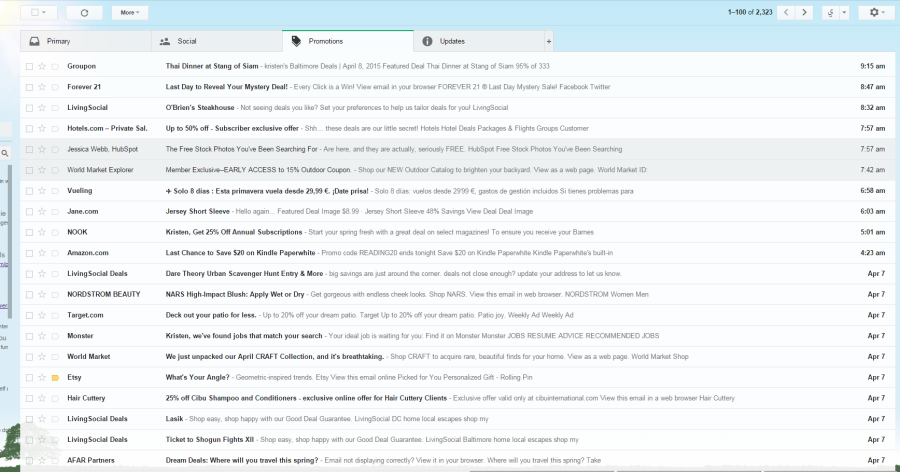Open the Thai Dinner at Stang of Siam email

pos(212,66)
